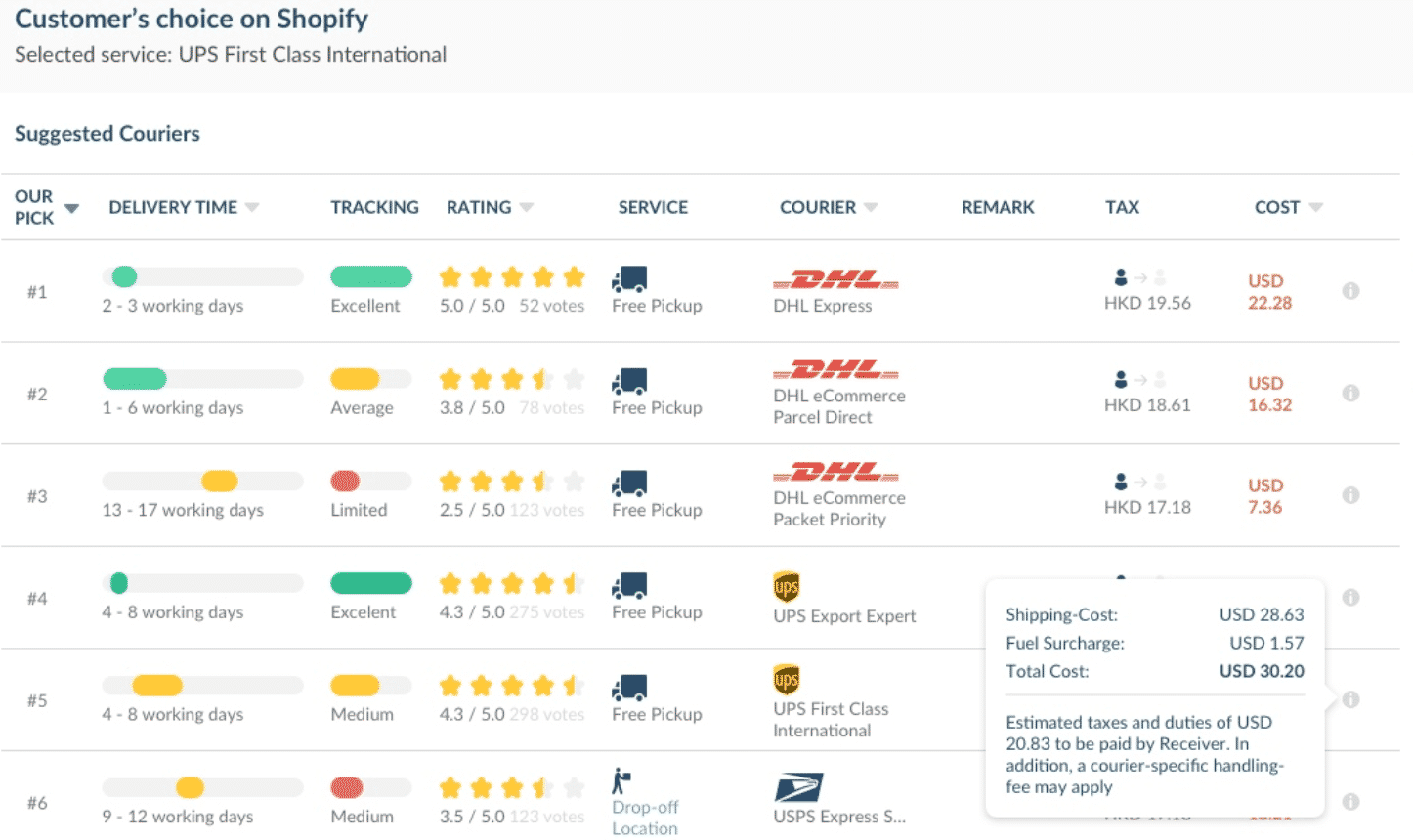Click tax payer icon above HKD 19.56
Image resolution: width=1413 pixels, height=840 pixels.
(1121, 277)
